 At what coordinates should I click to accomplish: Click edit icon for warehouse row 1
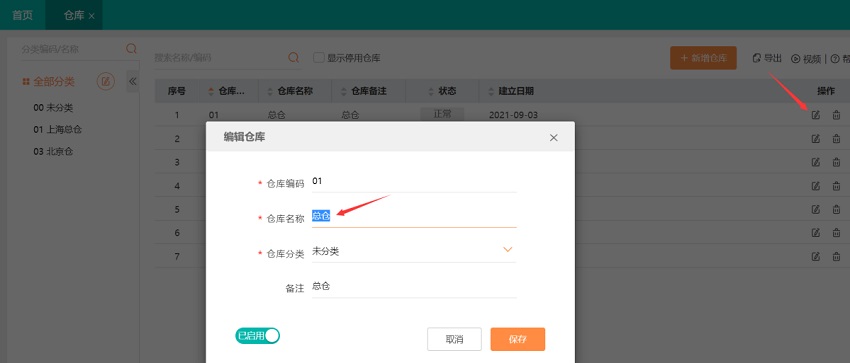point(815,115)
